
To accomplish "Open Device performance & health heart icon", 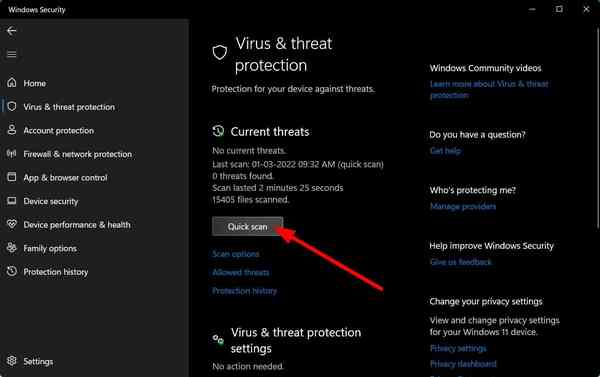I will tap(12, 224).
